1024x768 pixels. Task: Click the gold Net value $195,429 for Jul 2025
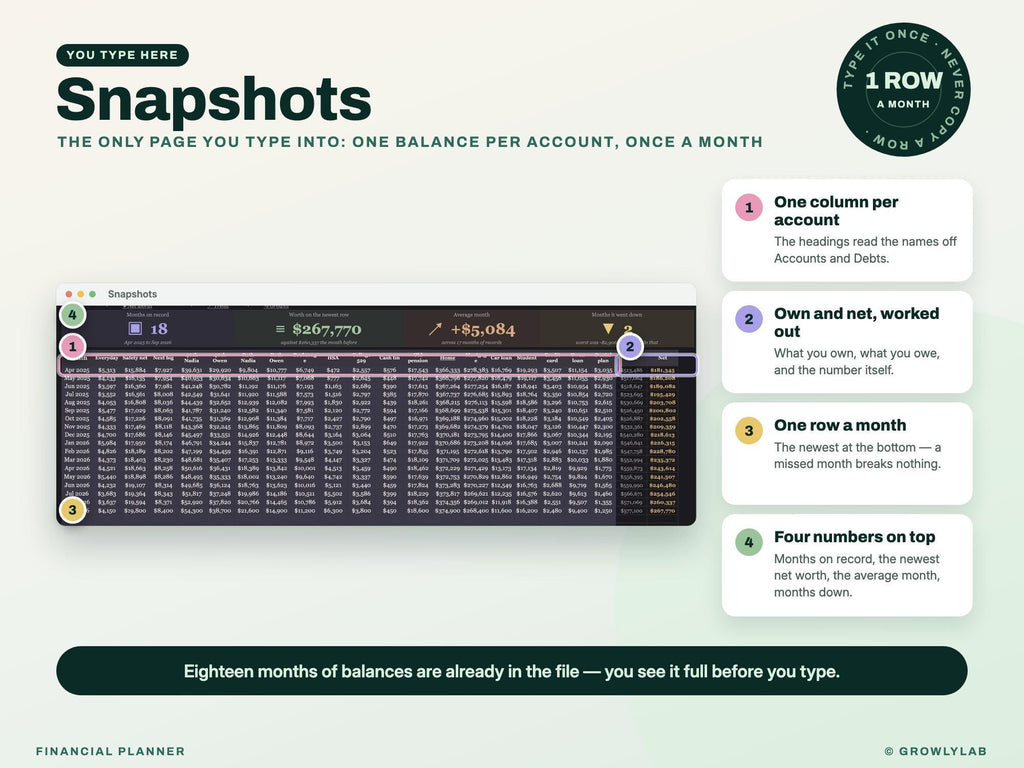[662, 394]
